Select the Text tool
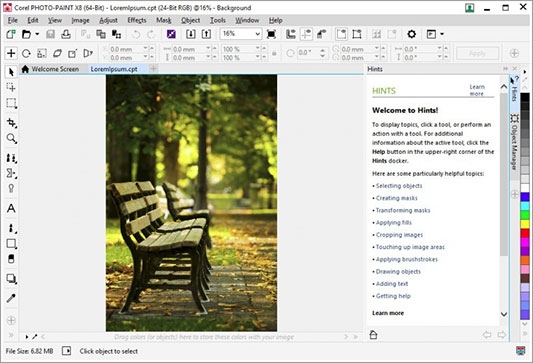 pos(11,208)
